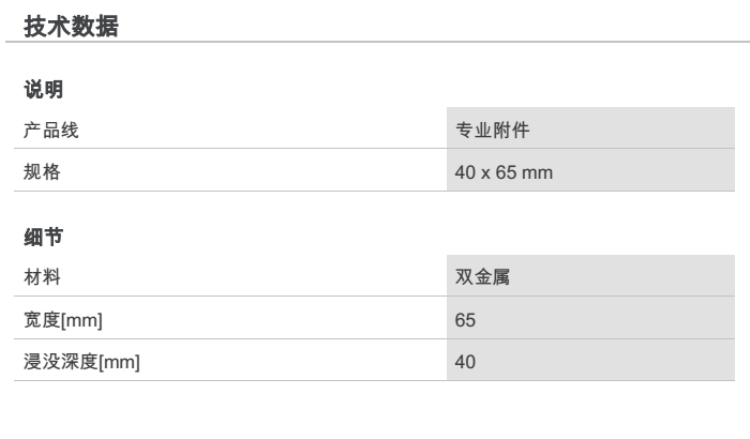
Task: Click the mm unit in 规格 value
Action: [x=539, y=172]
